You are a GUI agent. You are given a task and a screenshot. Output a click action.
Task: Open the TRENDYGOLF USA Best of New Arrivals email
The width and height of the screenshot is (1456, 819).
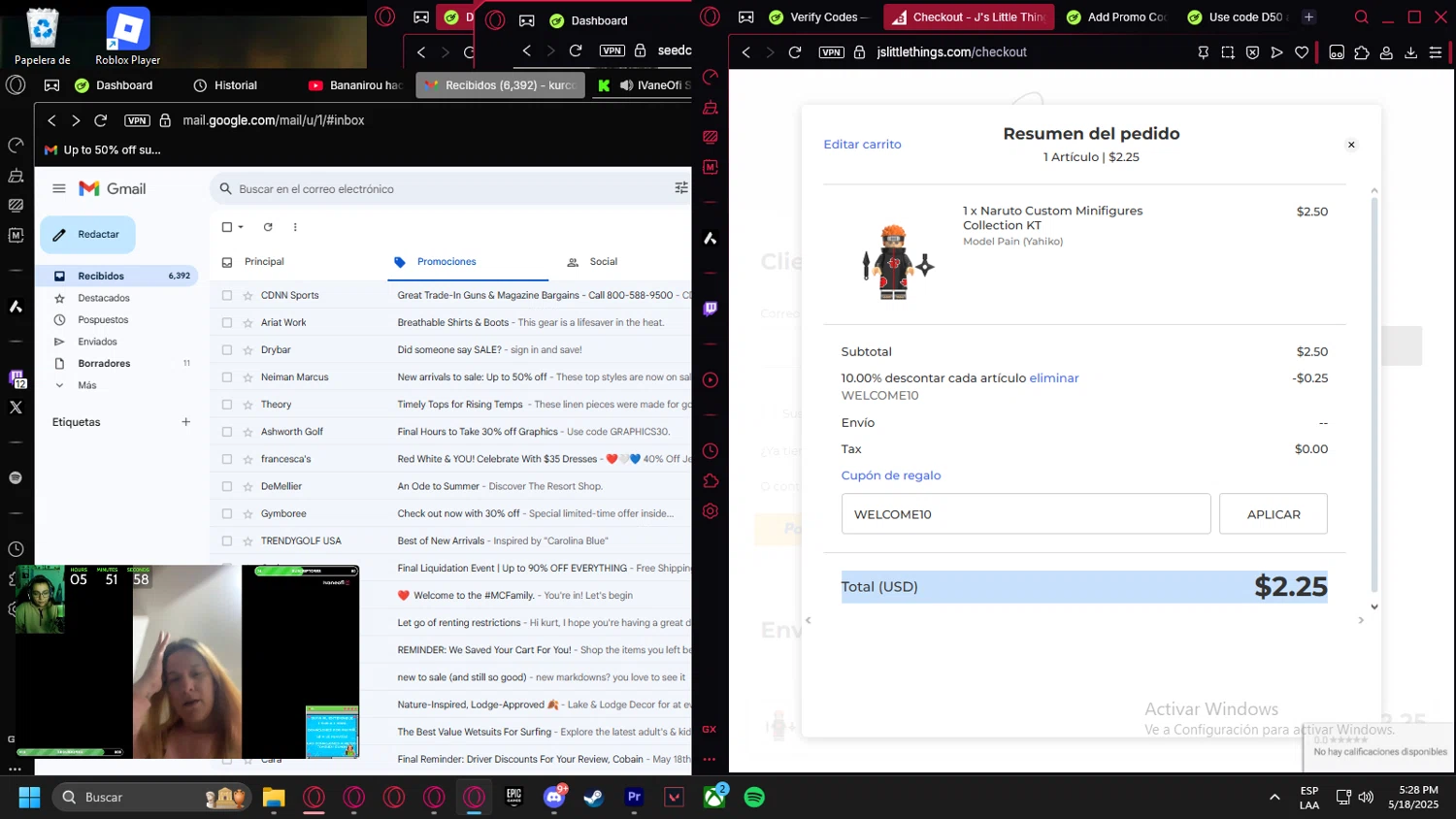pos(451,541)
